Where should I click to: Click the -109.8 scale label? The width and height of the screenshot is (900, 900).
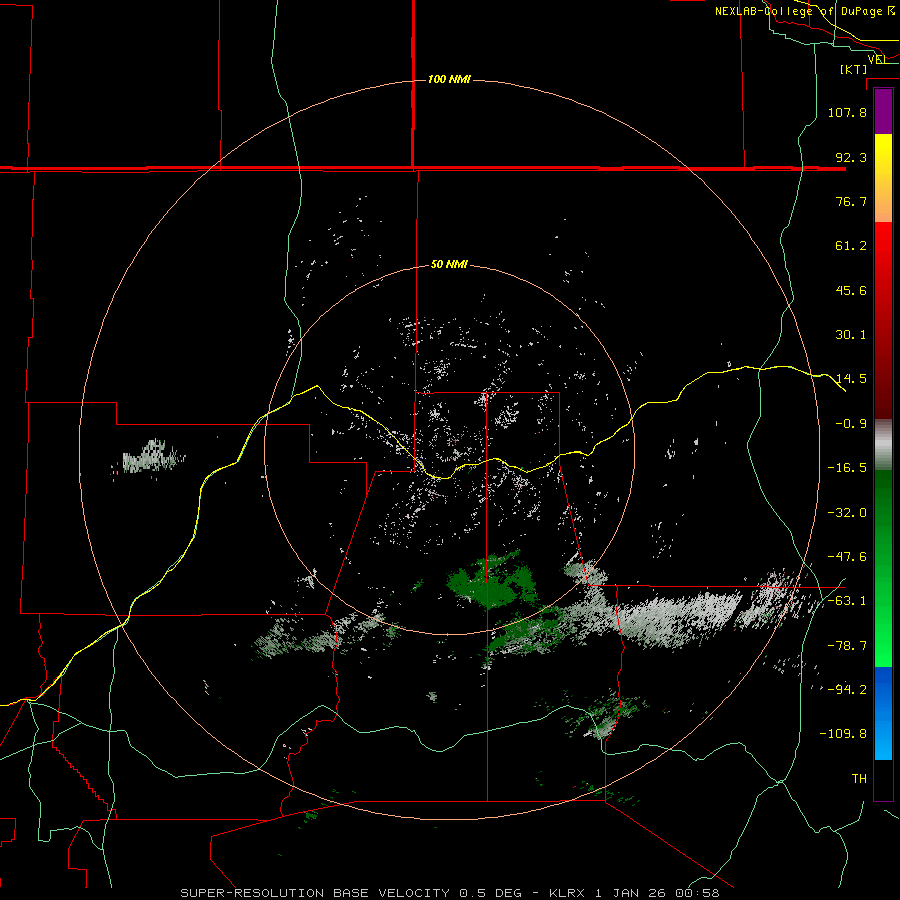click(843, 734)
